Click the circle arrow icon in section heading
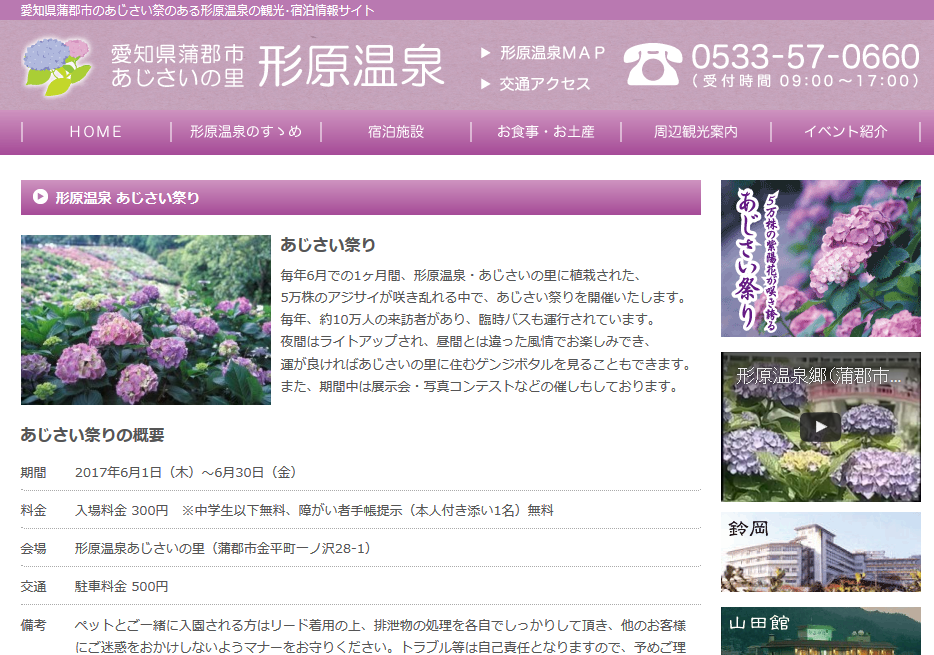The image size is (934, 655). [x=40, y=196]
